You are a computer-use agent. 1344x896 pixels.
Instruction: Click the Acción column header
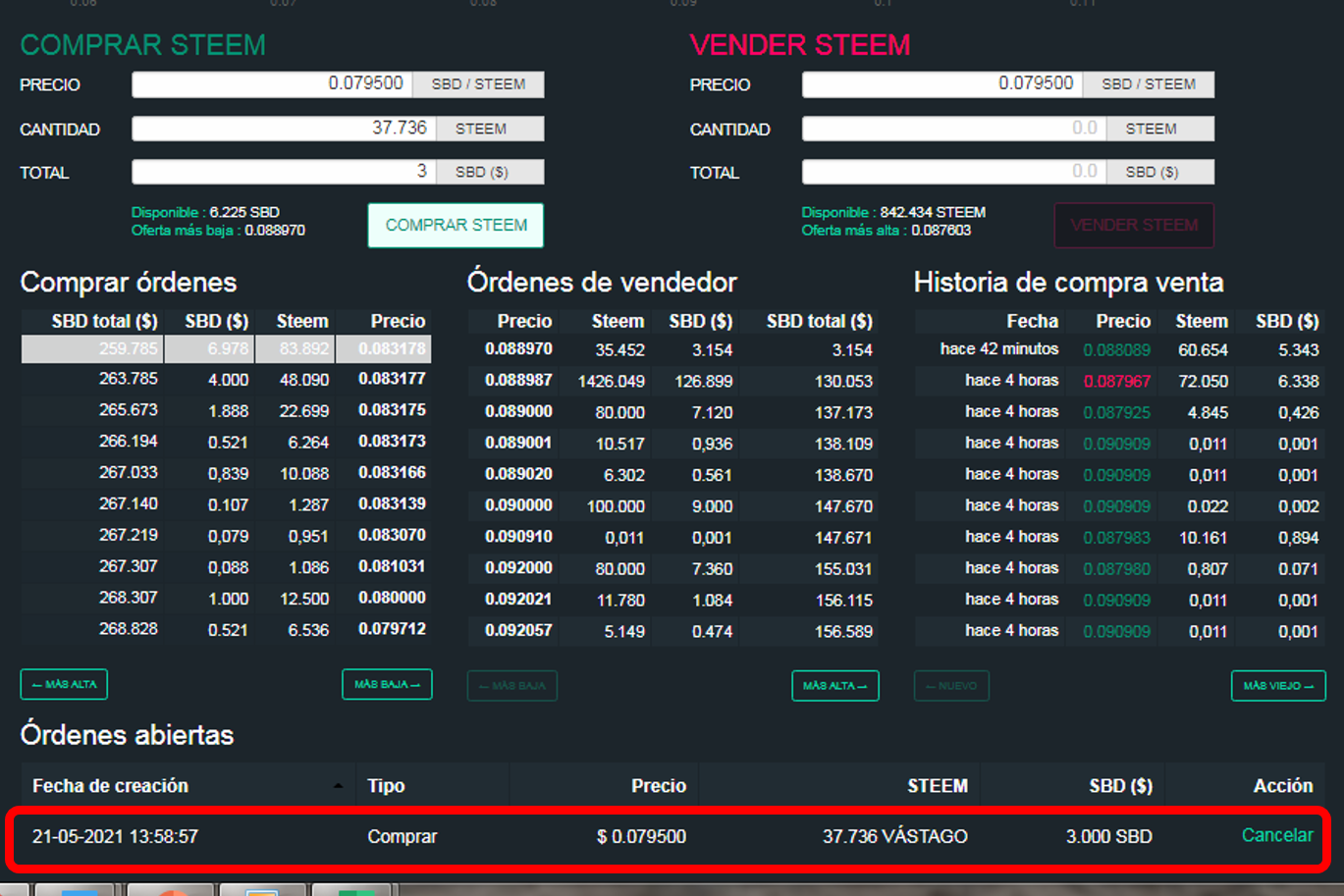[x=1283, y=786]
